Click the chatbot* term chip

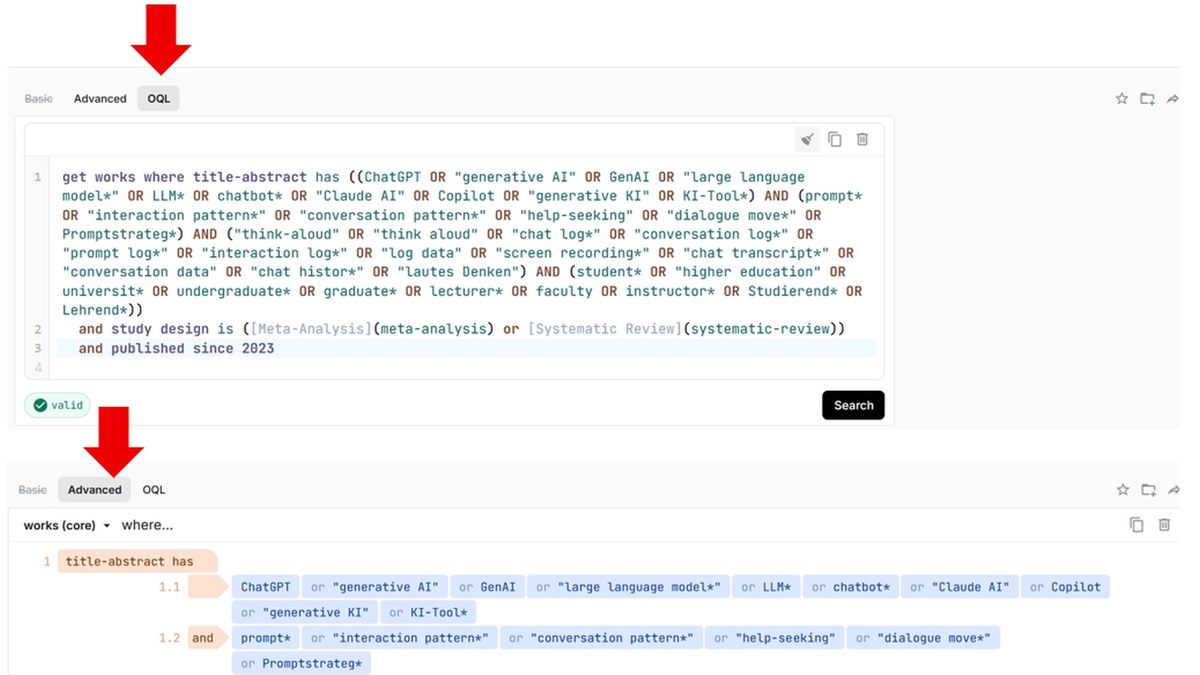(850, 587)
